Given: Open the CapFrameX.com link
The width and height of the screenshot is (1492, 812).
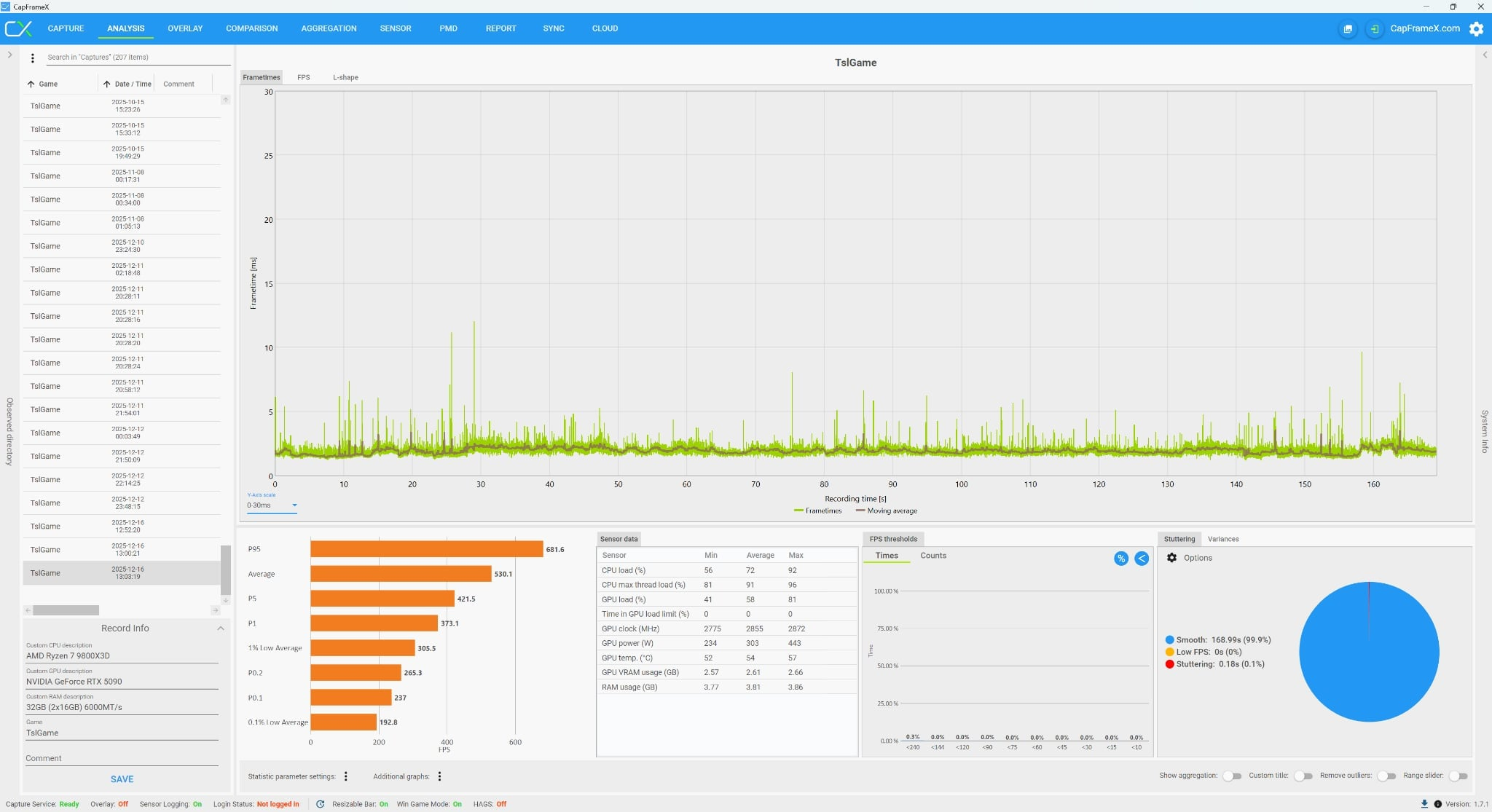Looking at the screenshot, I should 1424,29.
